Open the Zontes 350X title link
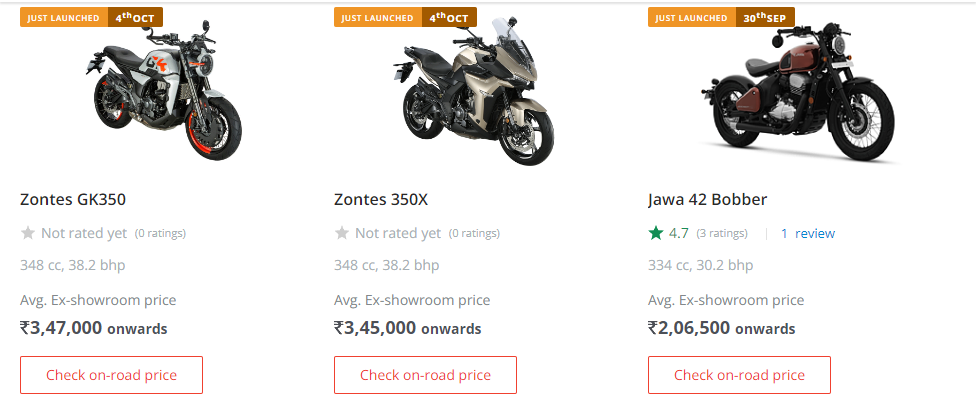 381,199
